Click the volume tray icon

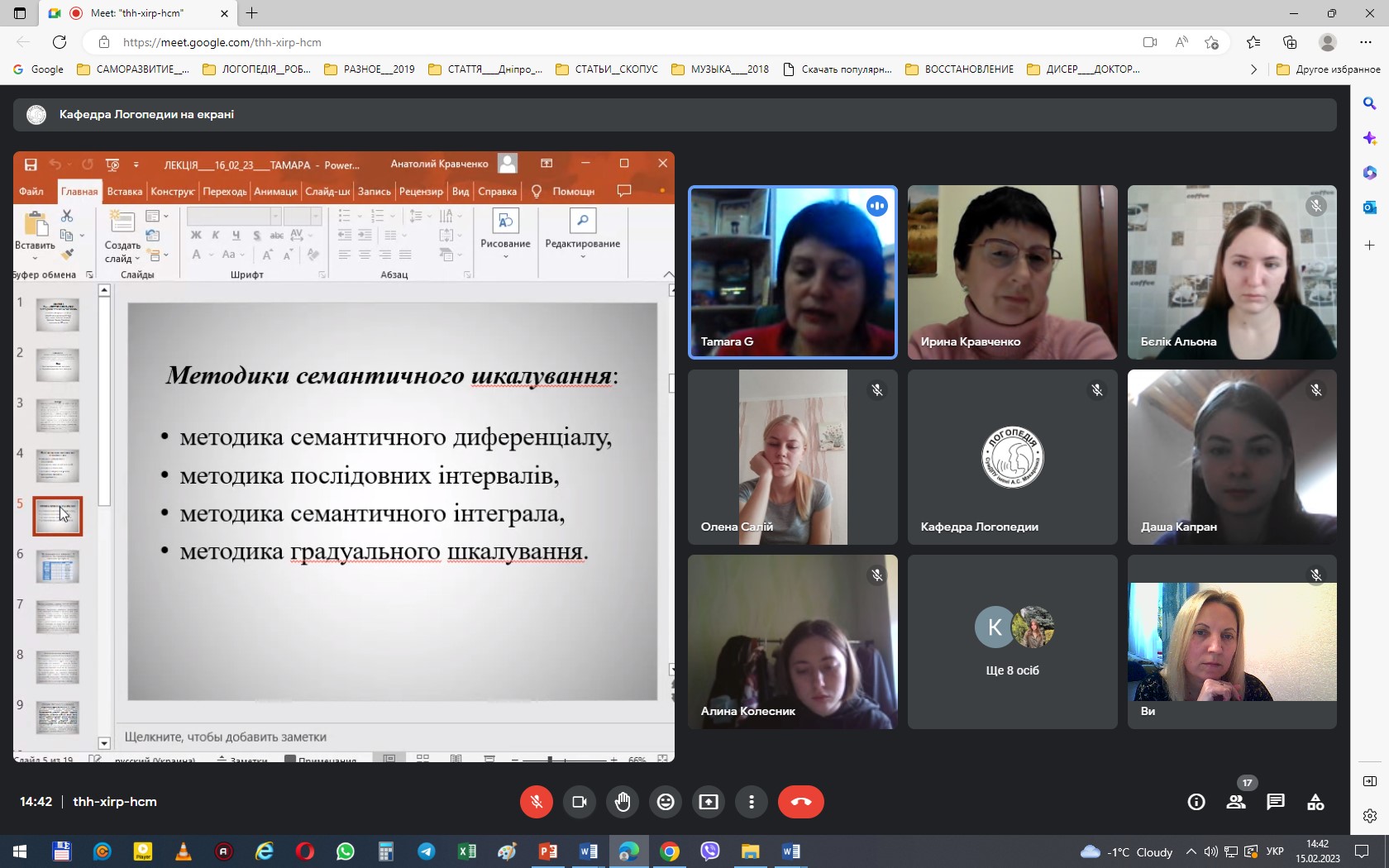pyautogui.click(x=1210, y=851)
